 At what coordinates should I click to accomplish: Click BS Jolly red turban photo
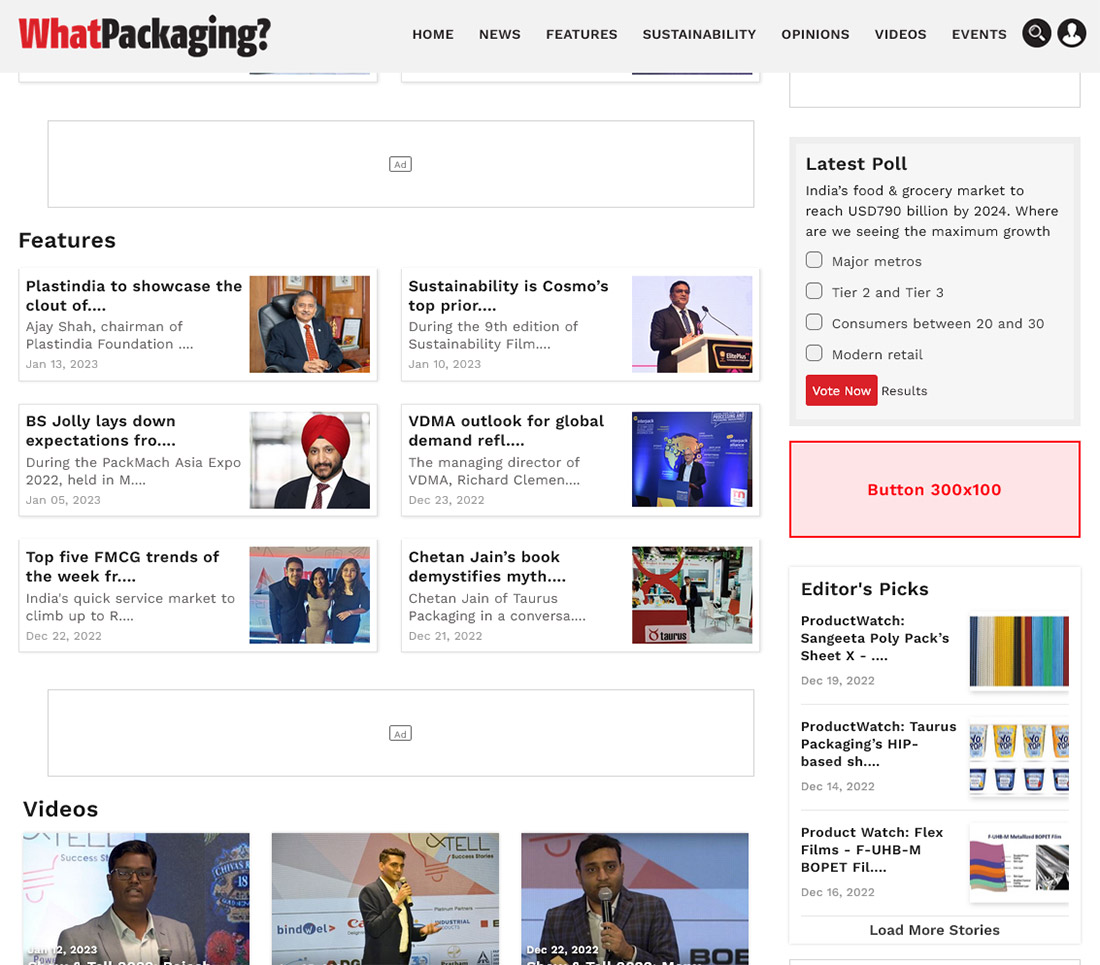(309, 460)
